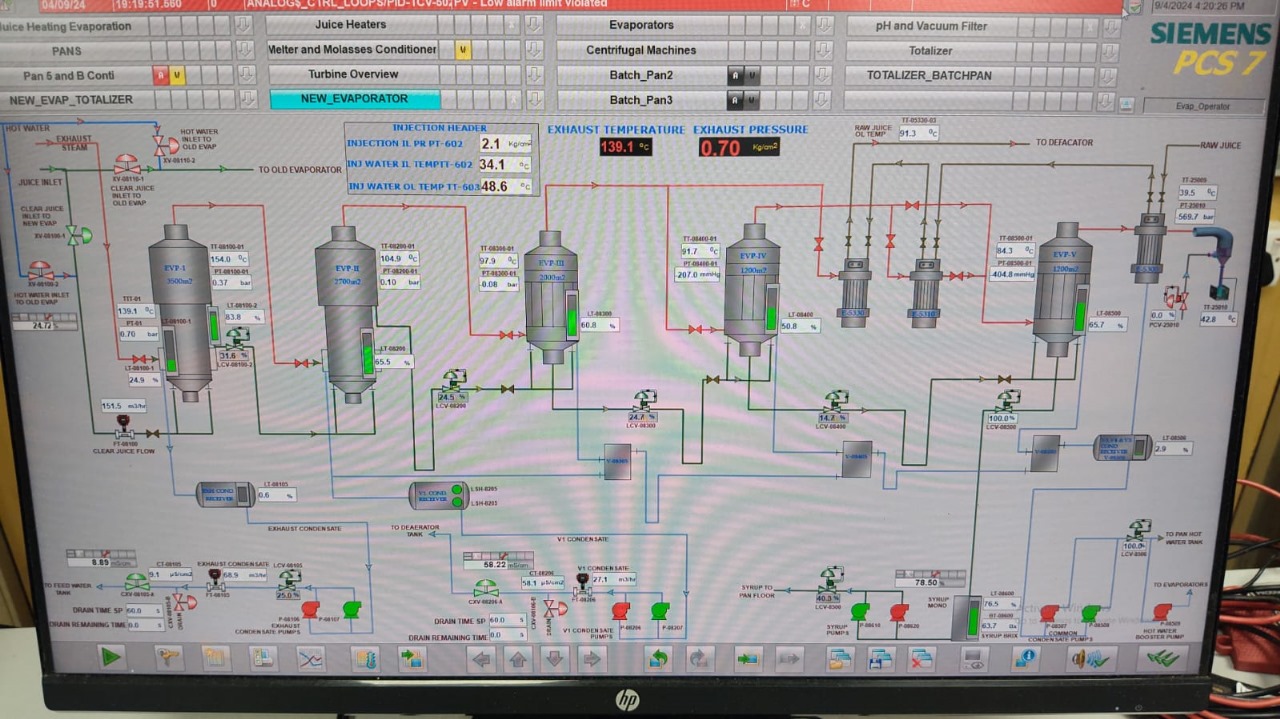Image resolution: width=1280 pixels, height=719 pixels.
Task: Click the green play arrow in bottom toolbar
Action: click(111, 657)
